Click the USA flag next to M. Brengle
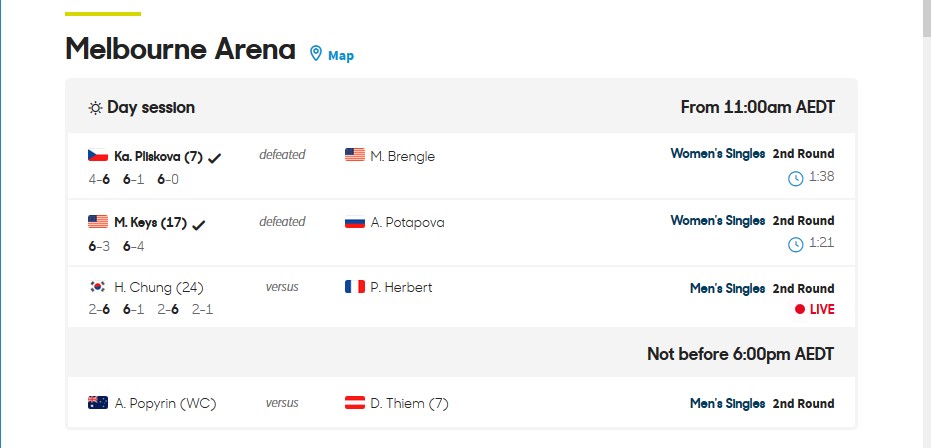 tap(355, 155)
